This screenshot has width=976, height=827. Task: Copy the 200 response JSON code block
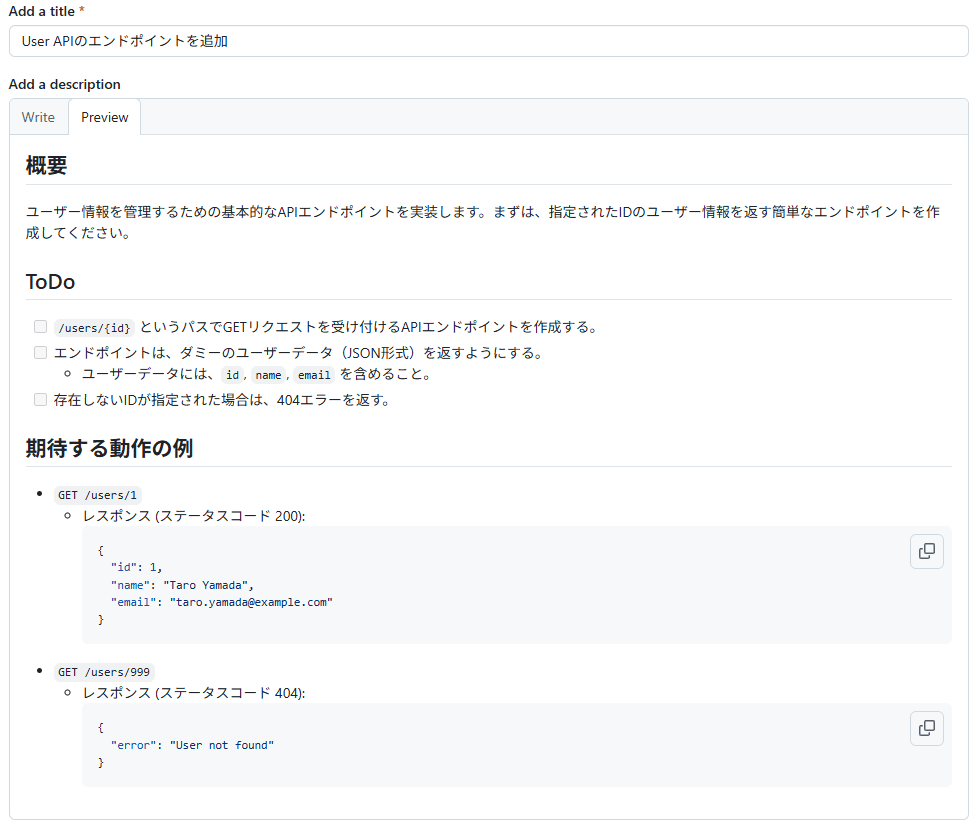point(926,551)
